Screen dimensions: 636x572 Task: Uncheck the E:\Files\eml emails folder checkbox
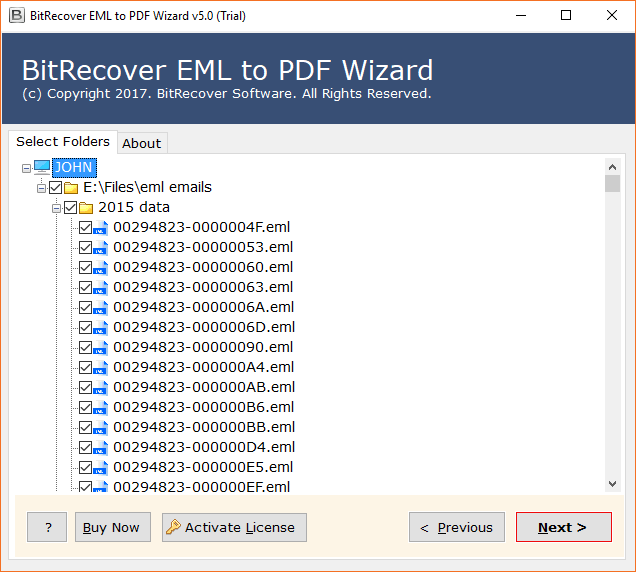tap(56, 187)
